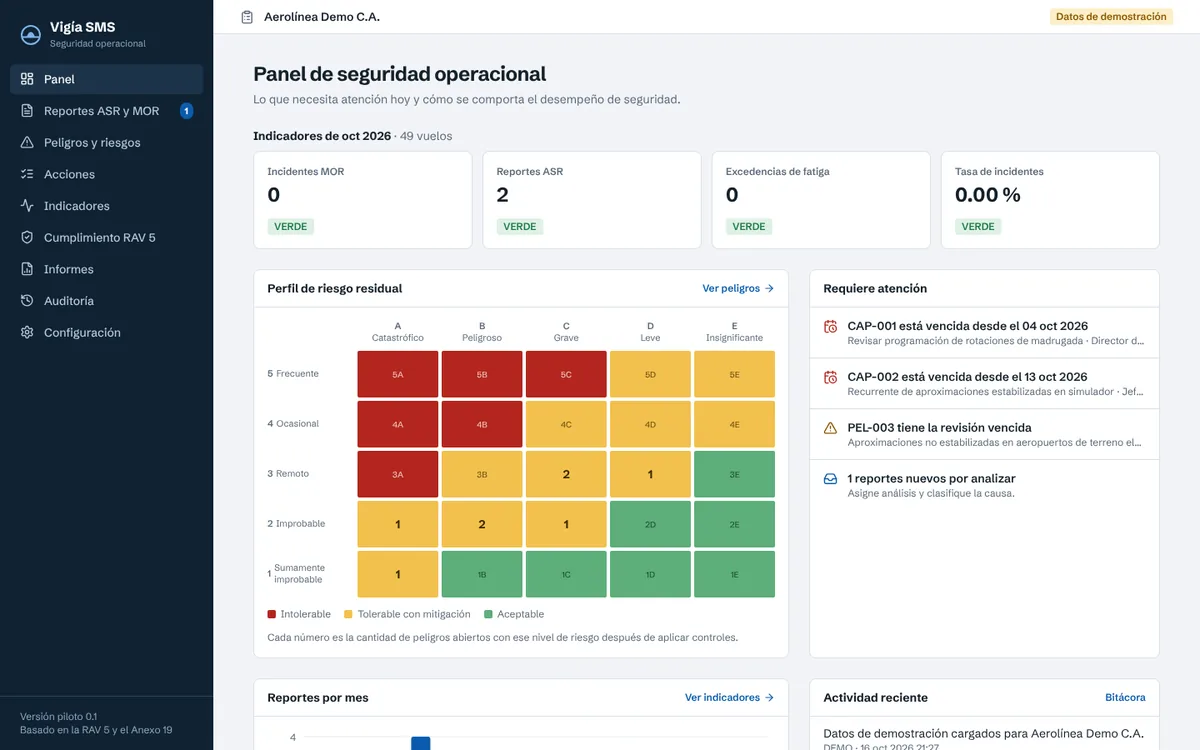Image resolution: width=1200 pixels, height=750 pixels.
Task: Click the Datos de demostración badge
Action: click(x=1111, y=17)
